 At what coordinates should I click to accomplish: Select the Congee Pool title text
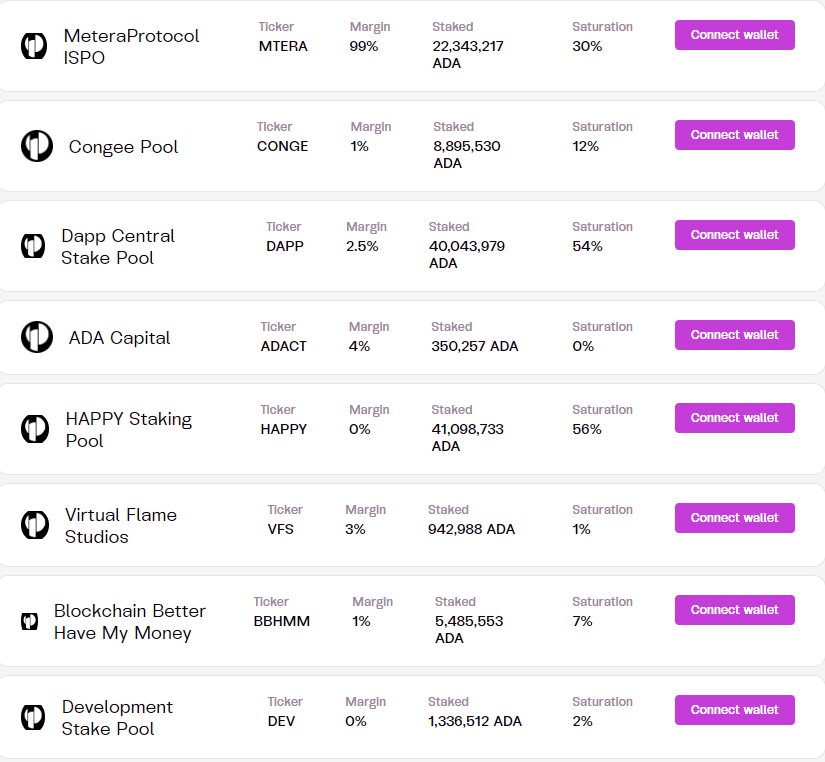tap(123, 147)
